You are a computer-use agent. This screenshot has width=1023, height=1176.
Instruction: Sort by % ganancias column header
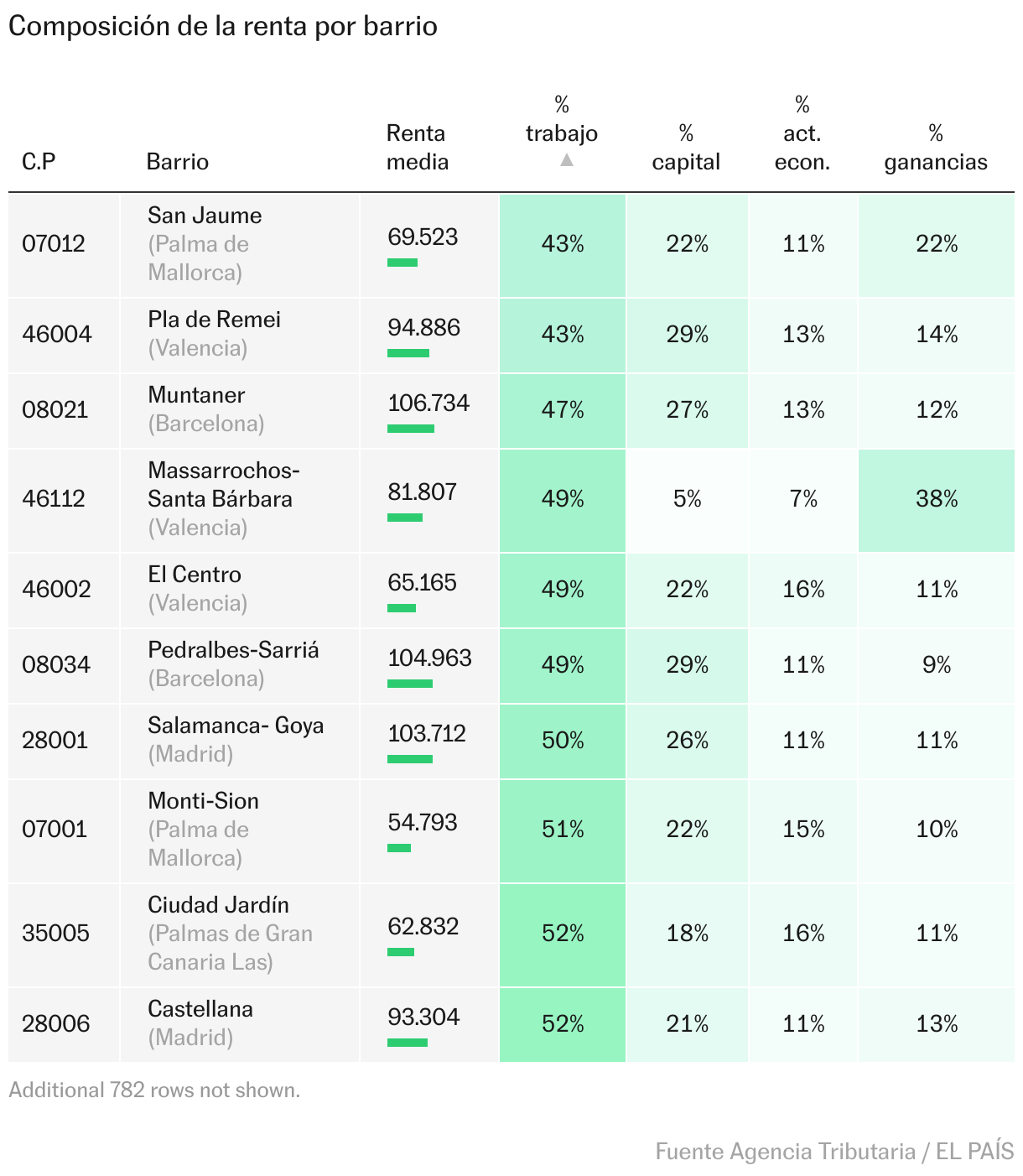tap(935, 148)
